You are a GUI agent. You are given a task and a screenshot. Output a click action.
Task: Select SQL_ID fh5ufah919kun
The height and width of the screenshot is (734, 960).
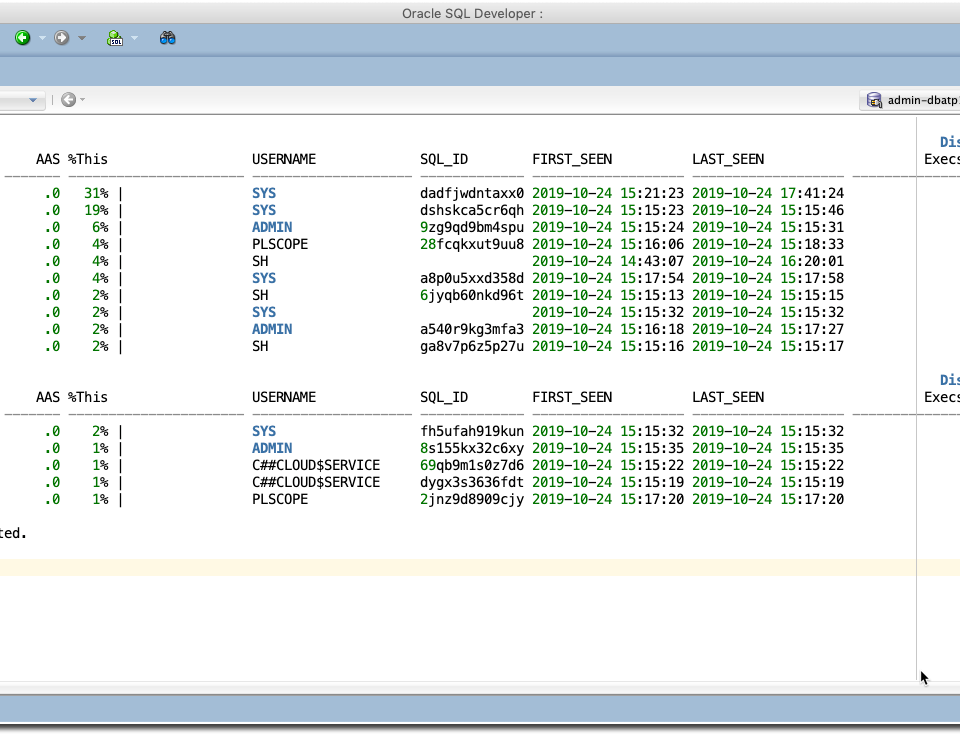point(471,432)
